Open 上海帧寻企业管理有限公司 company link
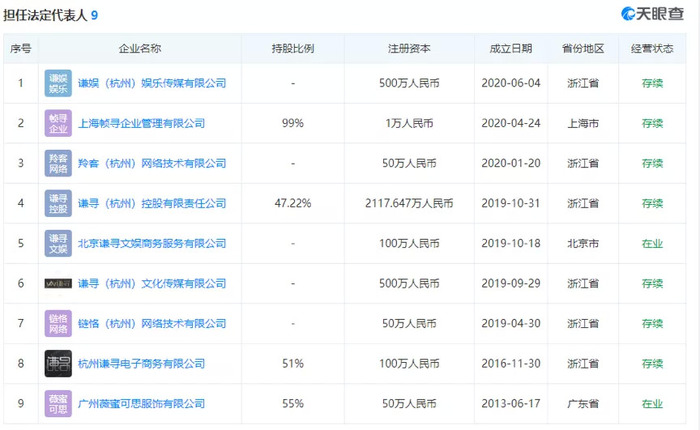This screenshot has height=430, width=700. 142,123
